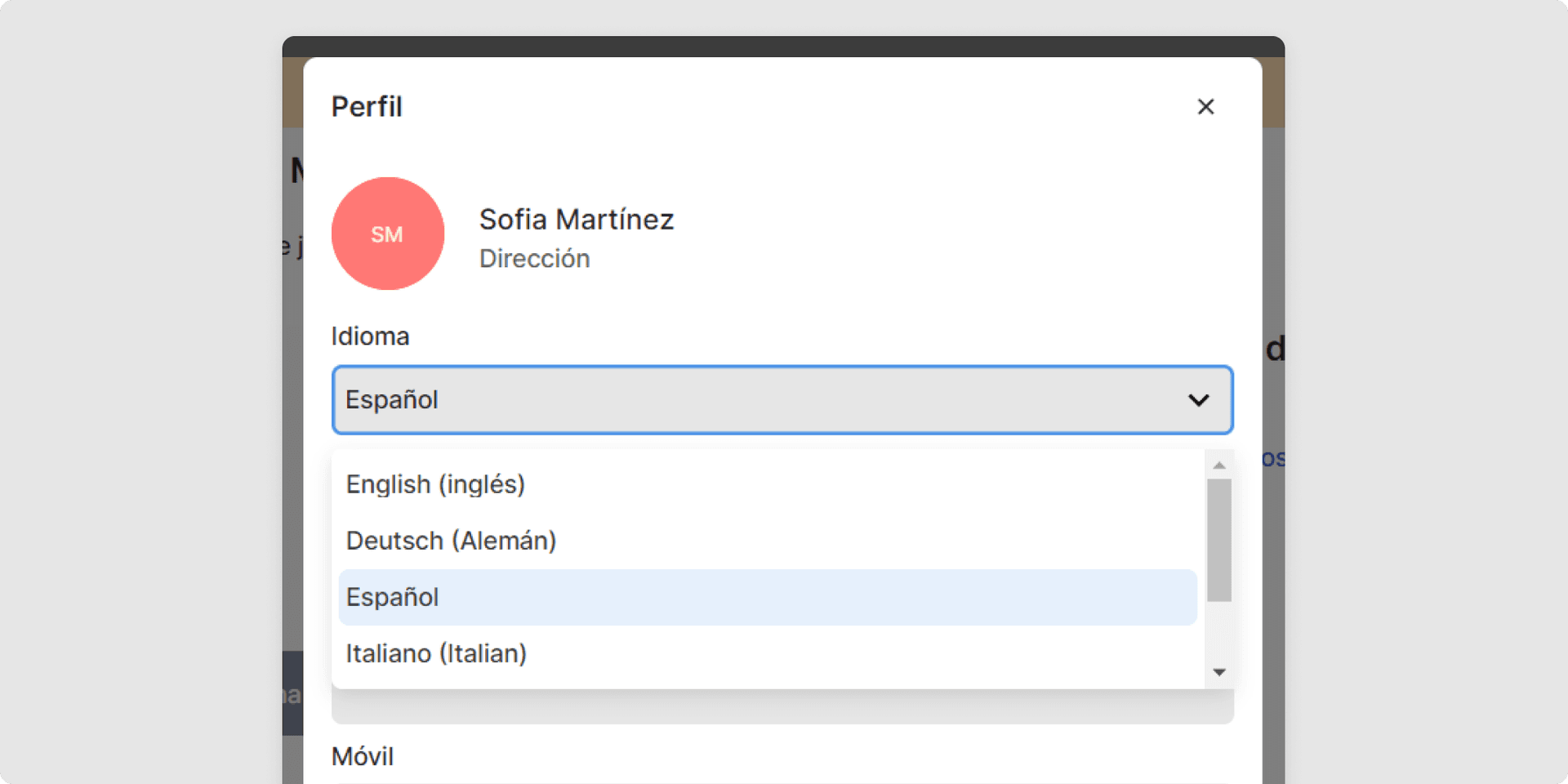Click the SM avatar circle
This screenshot has height=784, width=1568.
[388, 234]
